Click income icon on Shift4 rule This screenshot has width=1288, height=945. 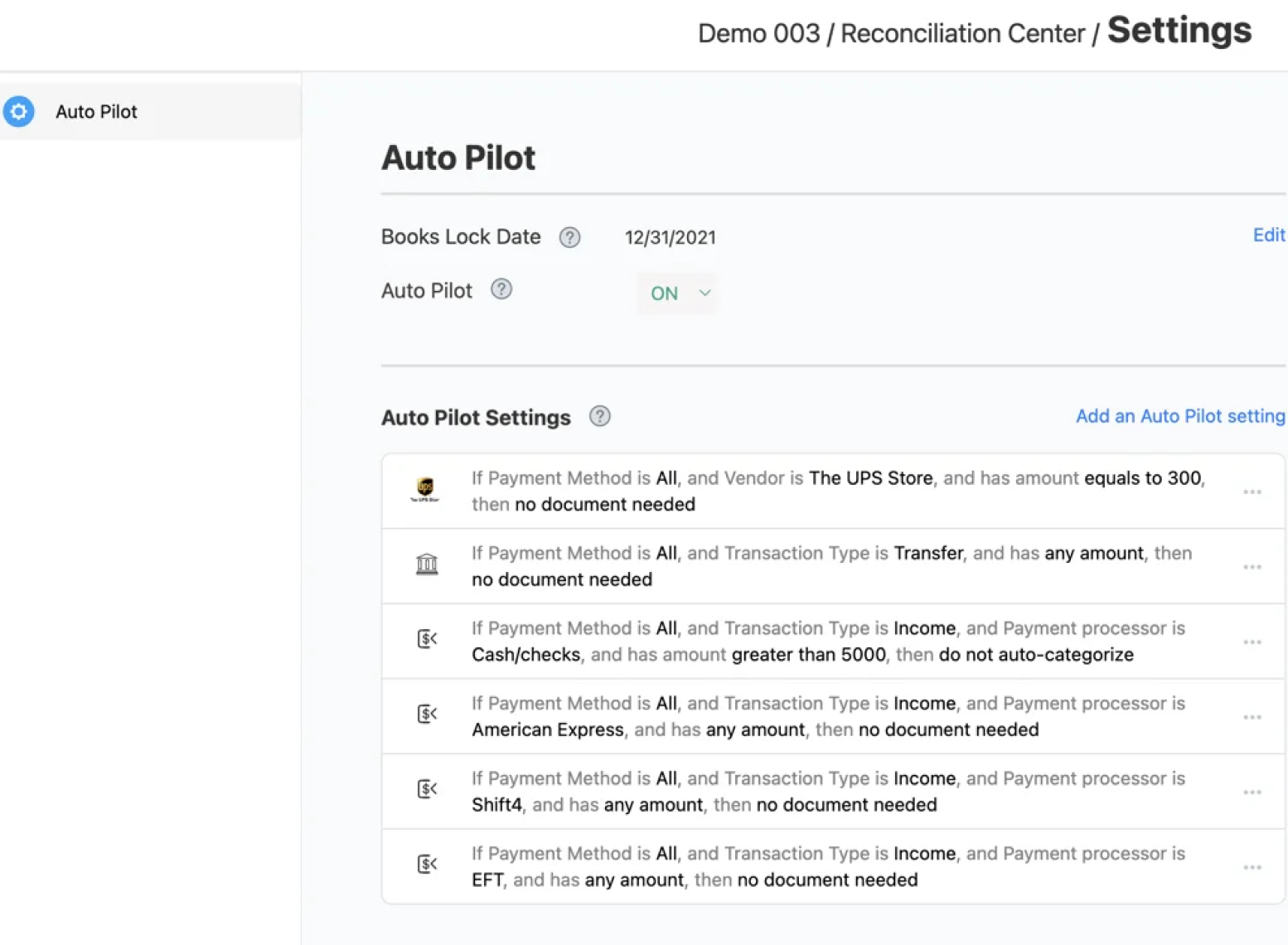coord(427,789)
